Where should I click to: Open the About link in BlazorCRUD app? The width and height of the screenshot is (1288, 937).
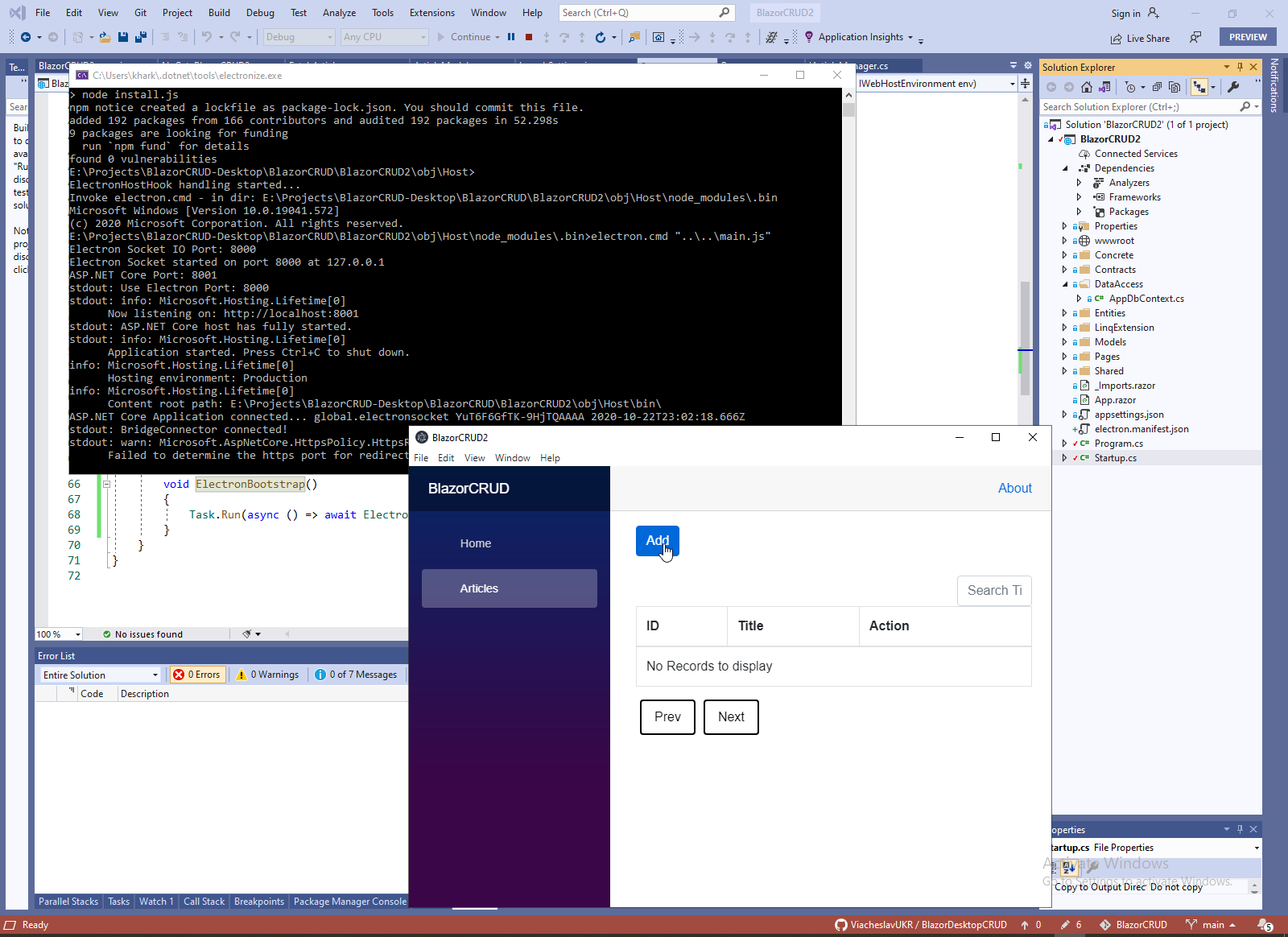(1015, 489)
